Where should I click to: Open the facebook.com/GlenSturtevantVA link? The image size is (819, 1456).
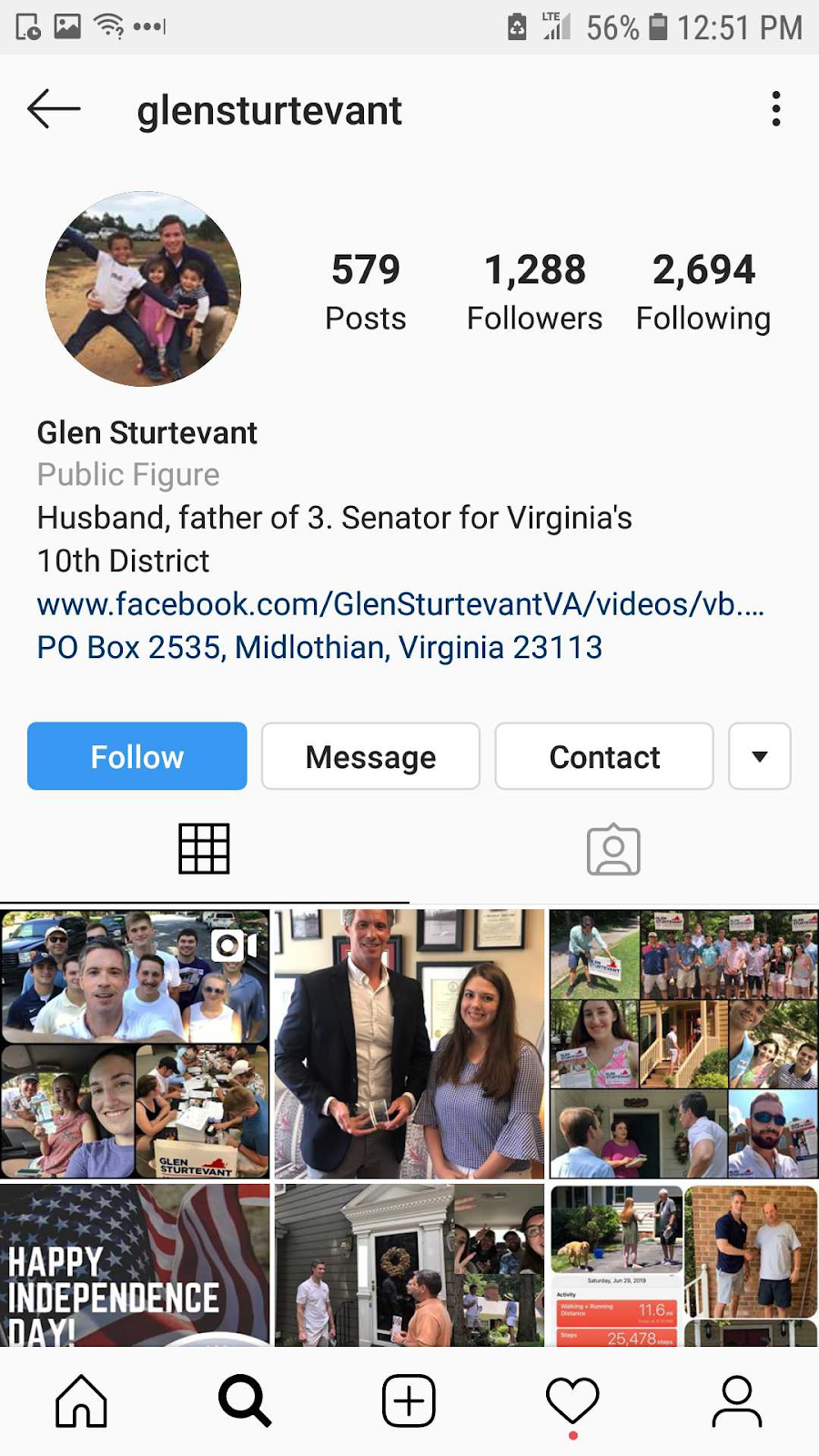tap(400, 604)
